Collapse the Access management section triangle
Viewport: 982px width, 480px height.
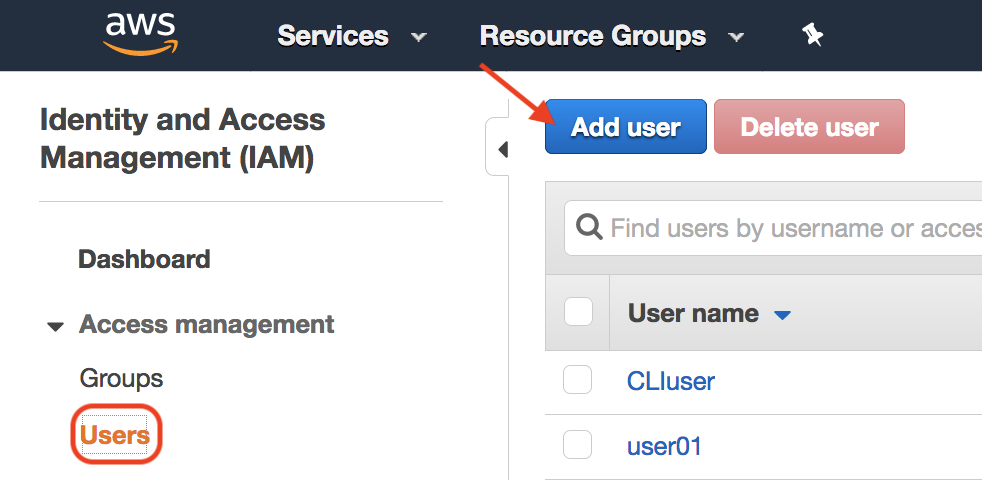[56, 326]
